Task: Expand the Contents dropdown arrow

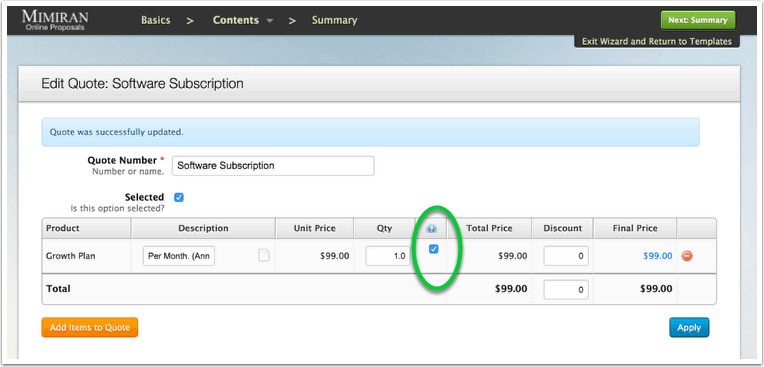Action: click(x=270, y=21)
